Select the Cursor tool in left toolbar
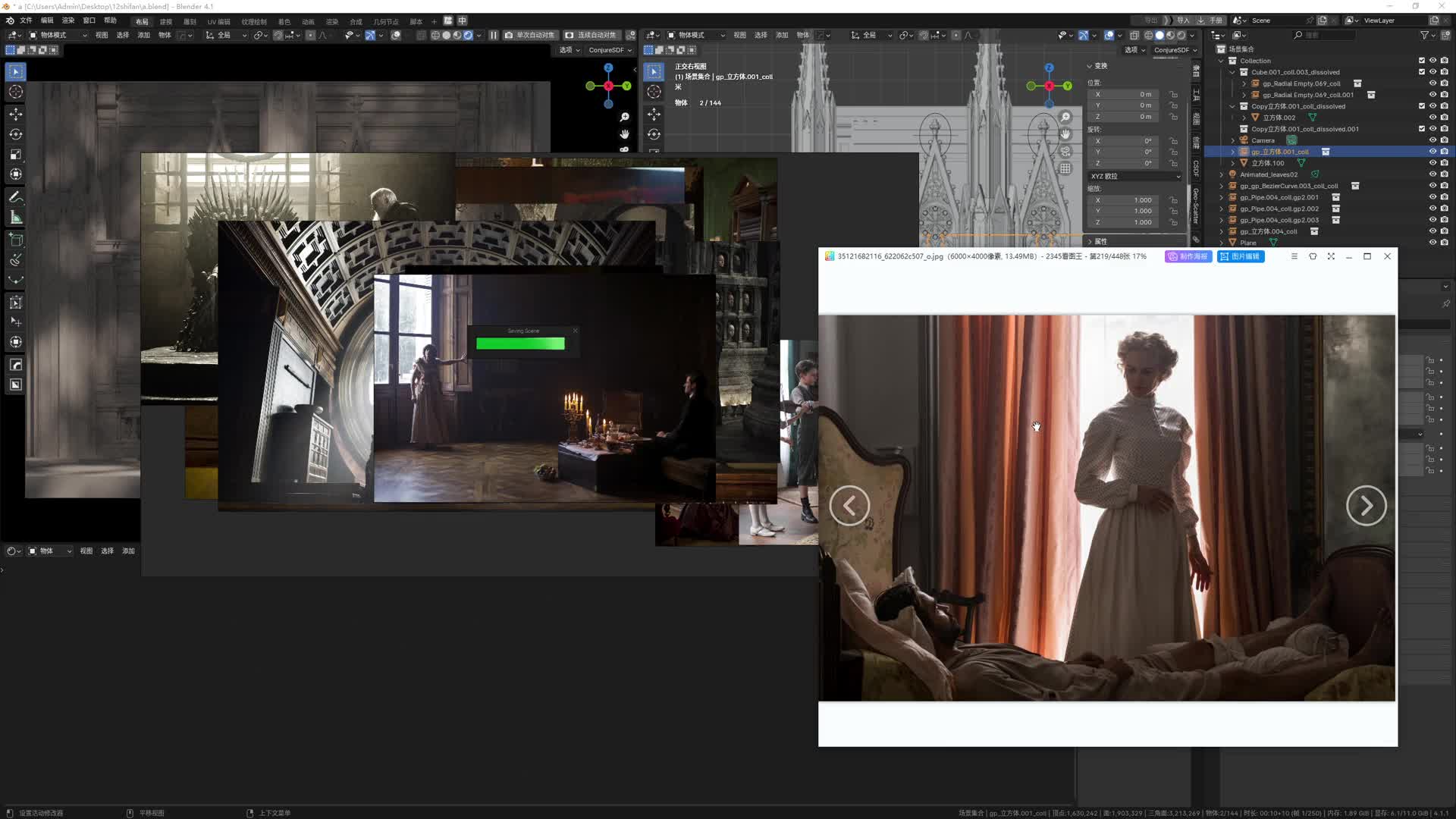Image resolution: width=1456 pixels, height=819 pixels. 15,92
